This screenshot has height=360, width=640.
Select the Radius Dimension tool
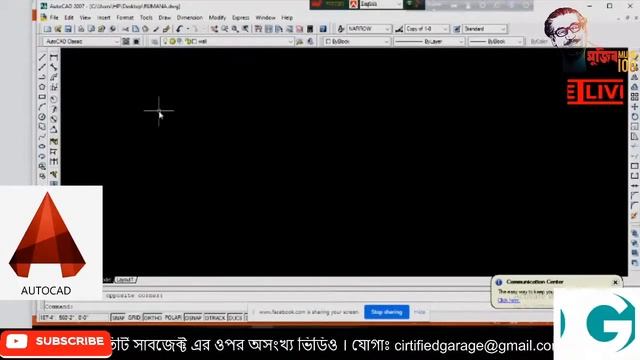53,99
